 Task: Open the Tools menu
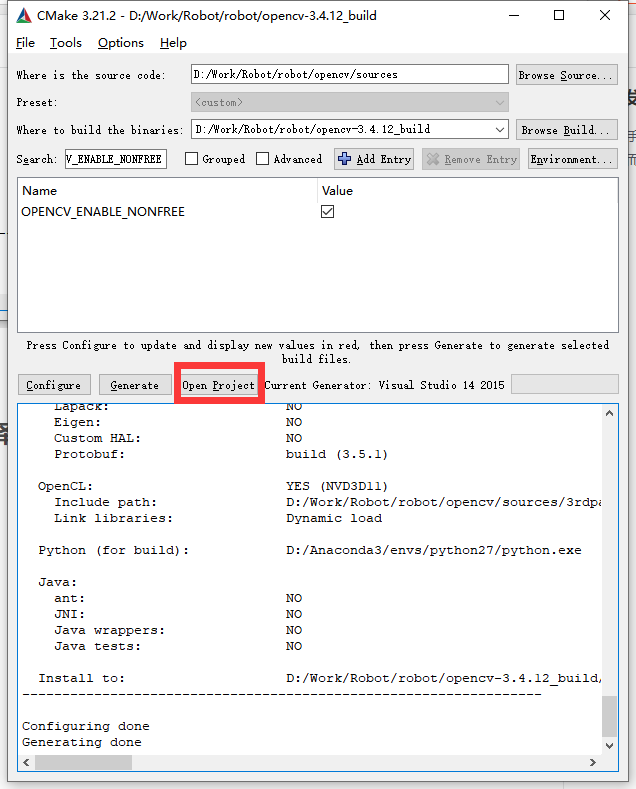(x=66, y=43)
